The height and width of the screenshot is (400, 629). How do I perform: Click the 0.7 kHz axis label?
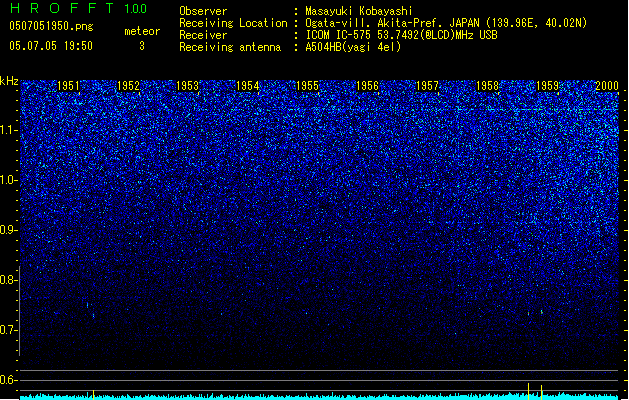coord(8,330)
